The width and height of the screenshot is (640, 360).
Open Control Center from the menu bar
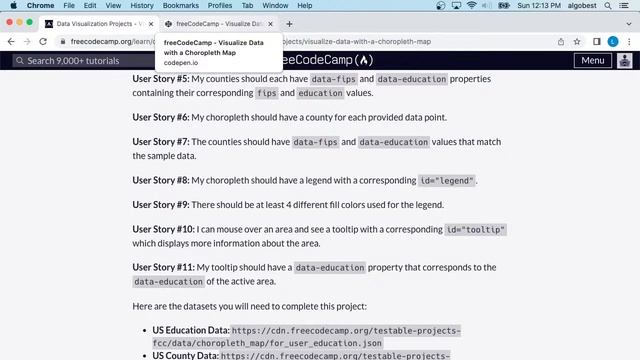[624, 5]
